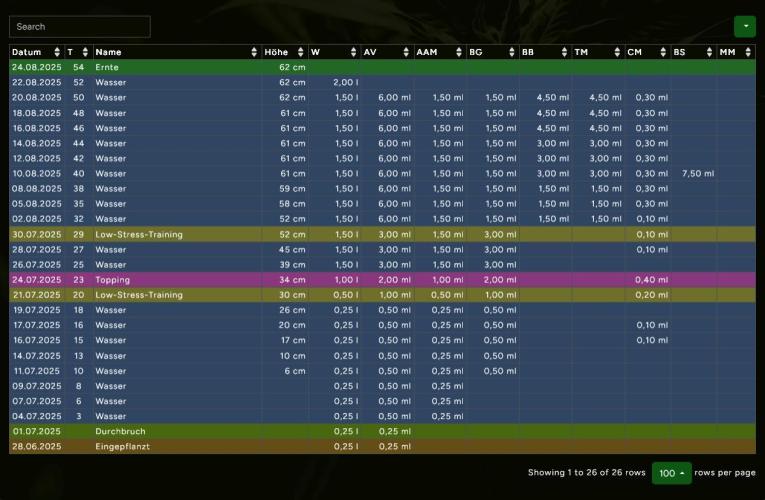Sort the BB column via arrows
Screen dimensions: 765x500
tap(564, 52)
